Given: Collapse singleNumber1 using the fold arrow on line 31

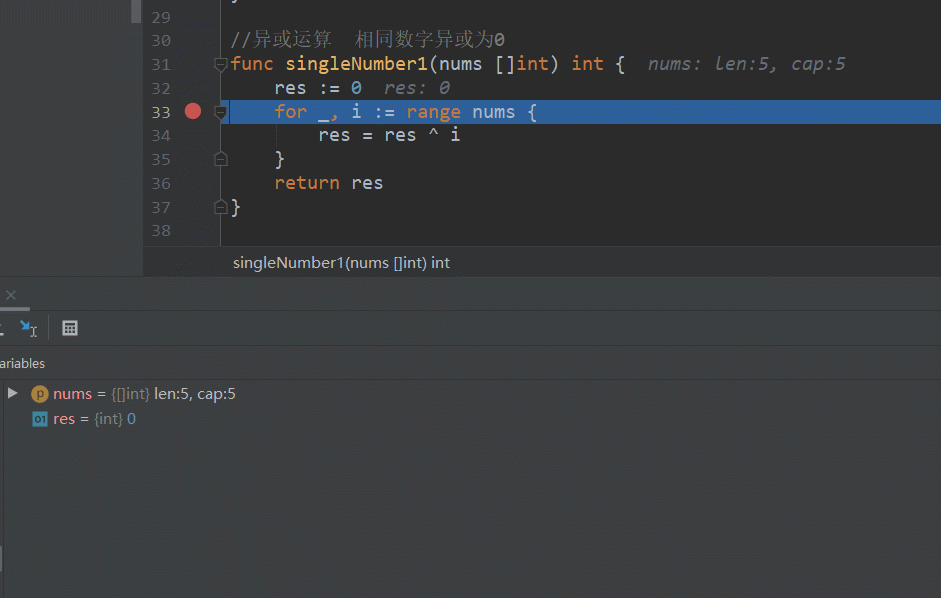Looking at the screenshot, I should point(220,64).
